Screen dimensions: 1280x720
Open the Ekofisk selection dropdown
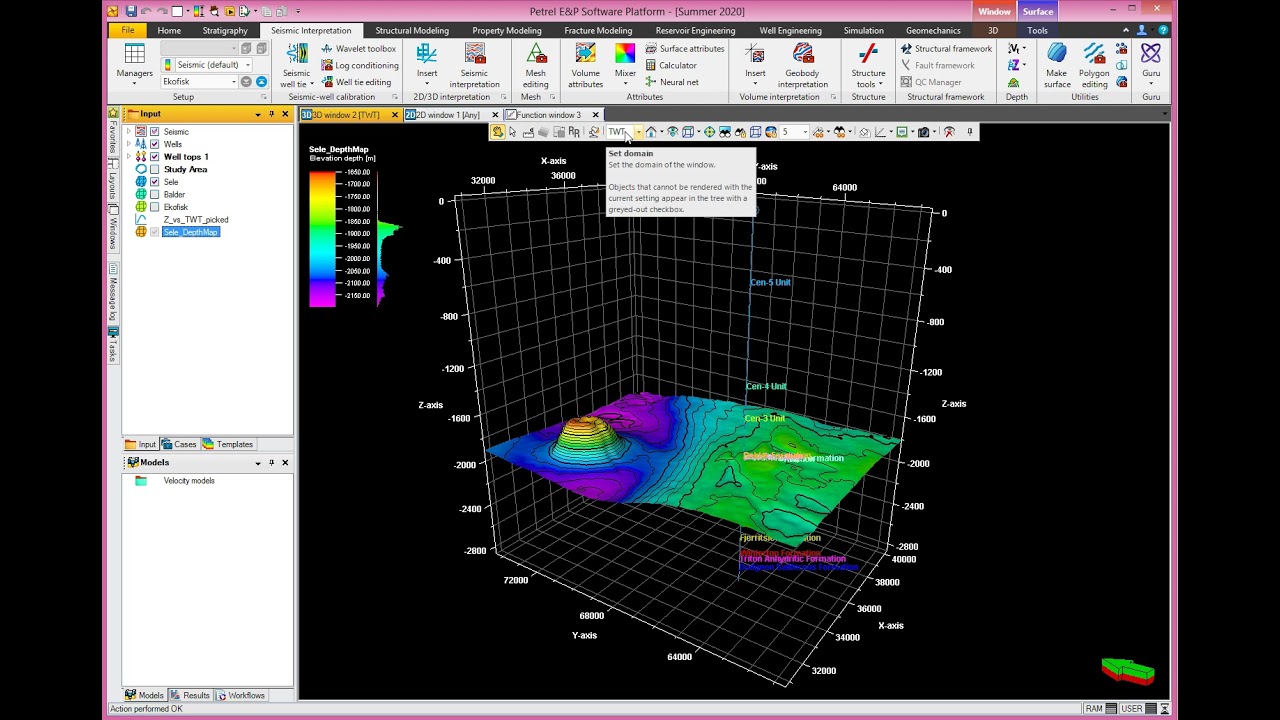[234, 82]
